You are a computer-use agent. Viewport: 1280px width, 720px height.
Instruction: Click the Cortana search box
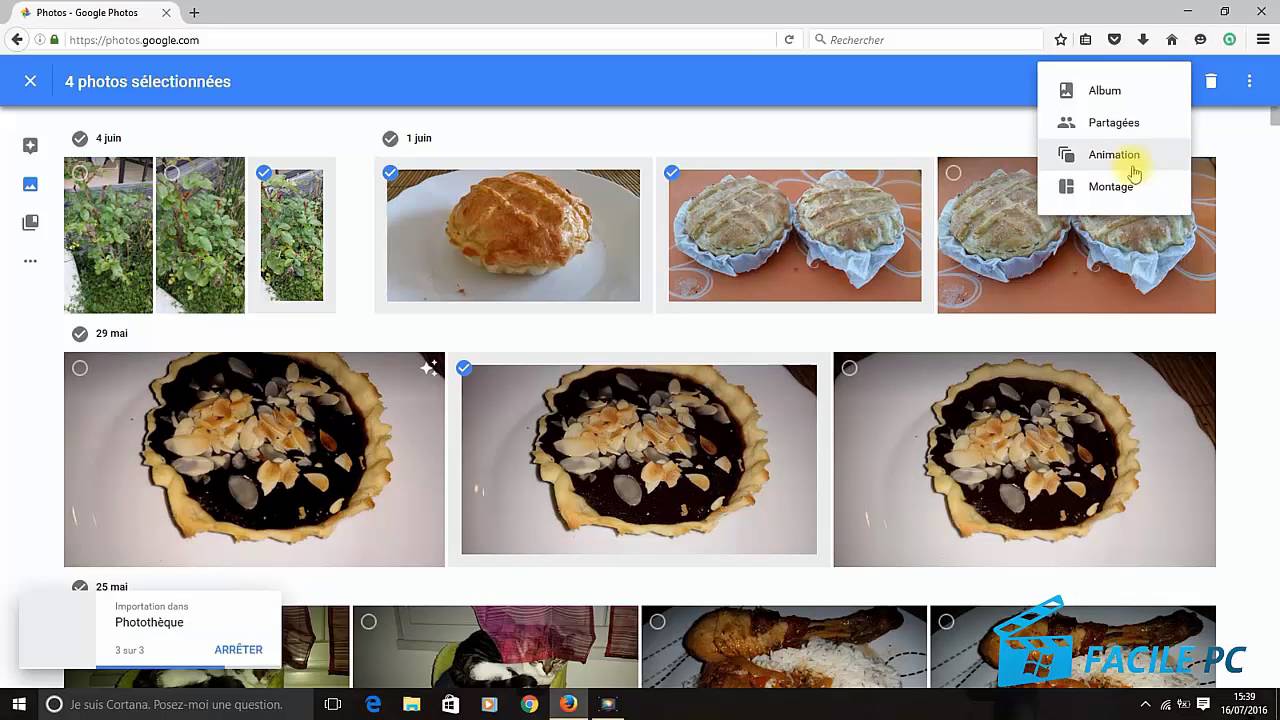point(176,704)
